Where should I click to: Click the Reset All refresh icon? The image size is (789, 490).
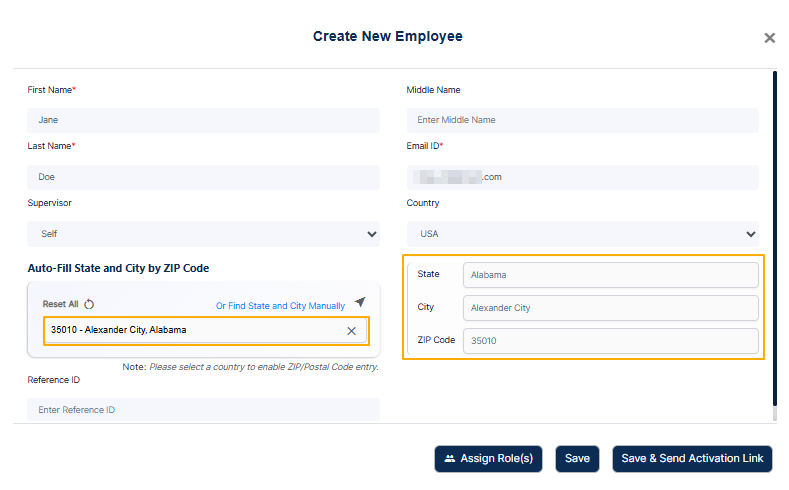pyautogui.click(x=89, y=304)
